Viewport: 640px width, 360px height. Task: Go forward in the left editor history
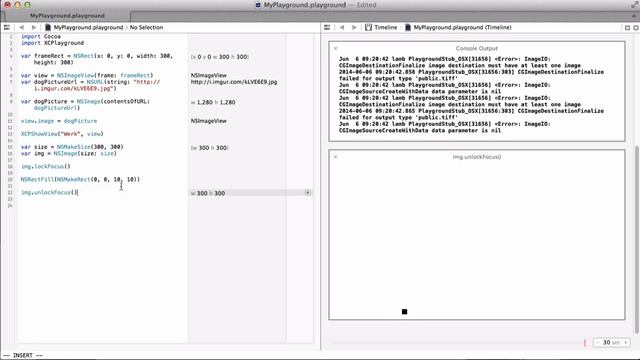pyautogui.click(x=34, y=27)
